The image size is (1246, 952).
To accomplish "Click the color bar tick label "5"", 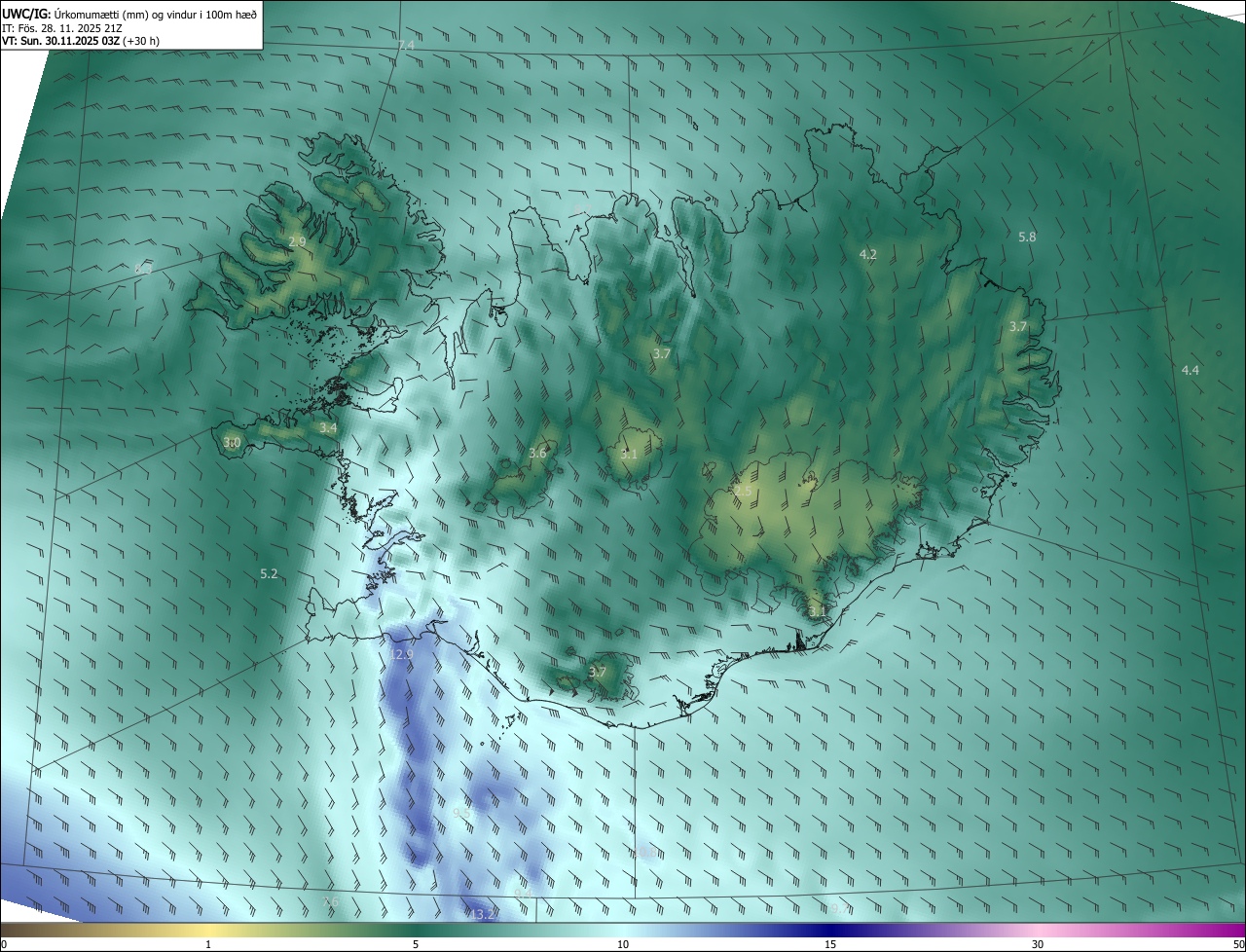I will pyautogui.click(x=416, y=944).
